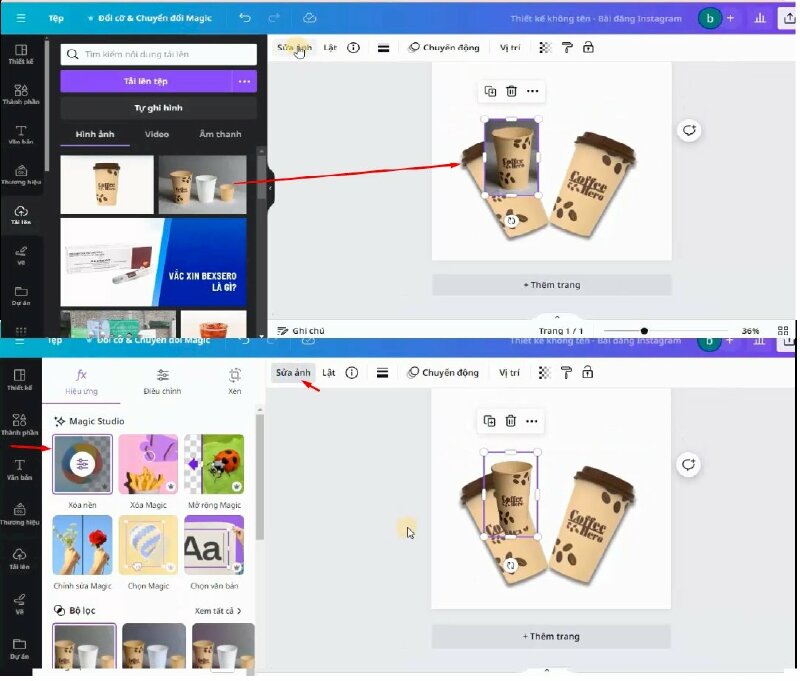Click the cloud save status icon

[x=309, y=18]
